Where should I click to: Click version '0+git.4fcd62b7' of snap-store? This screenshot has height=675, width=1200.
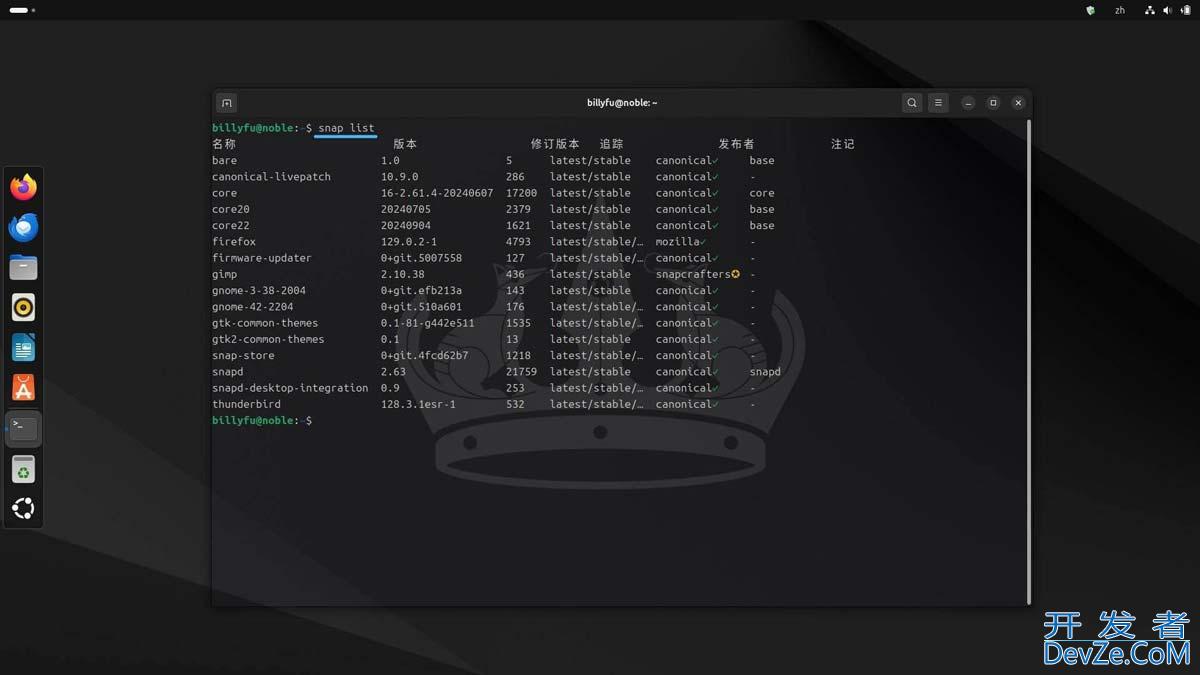click(425, 355)
